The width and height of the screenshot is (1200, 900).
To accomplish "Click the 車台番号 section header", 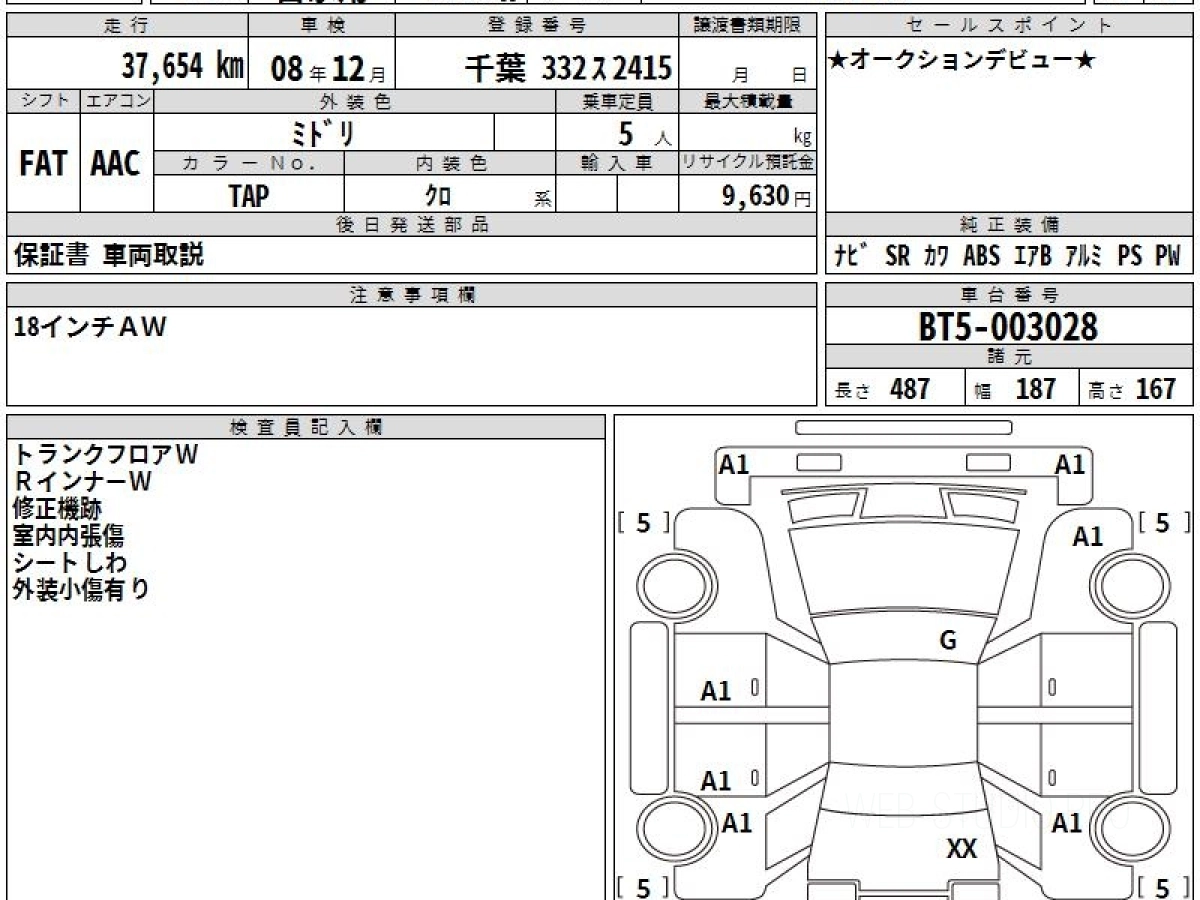I will (1009, 295).
